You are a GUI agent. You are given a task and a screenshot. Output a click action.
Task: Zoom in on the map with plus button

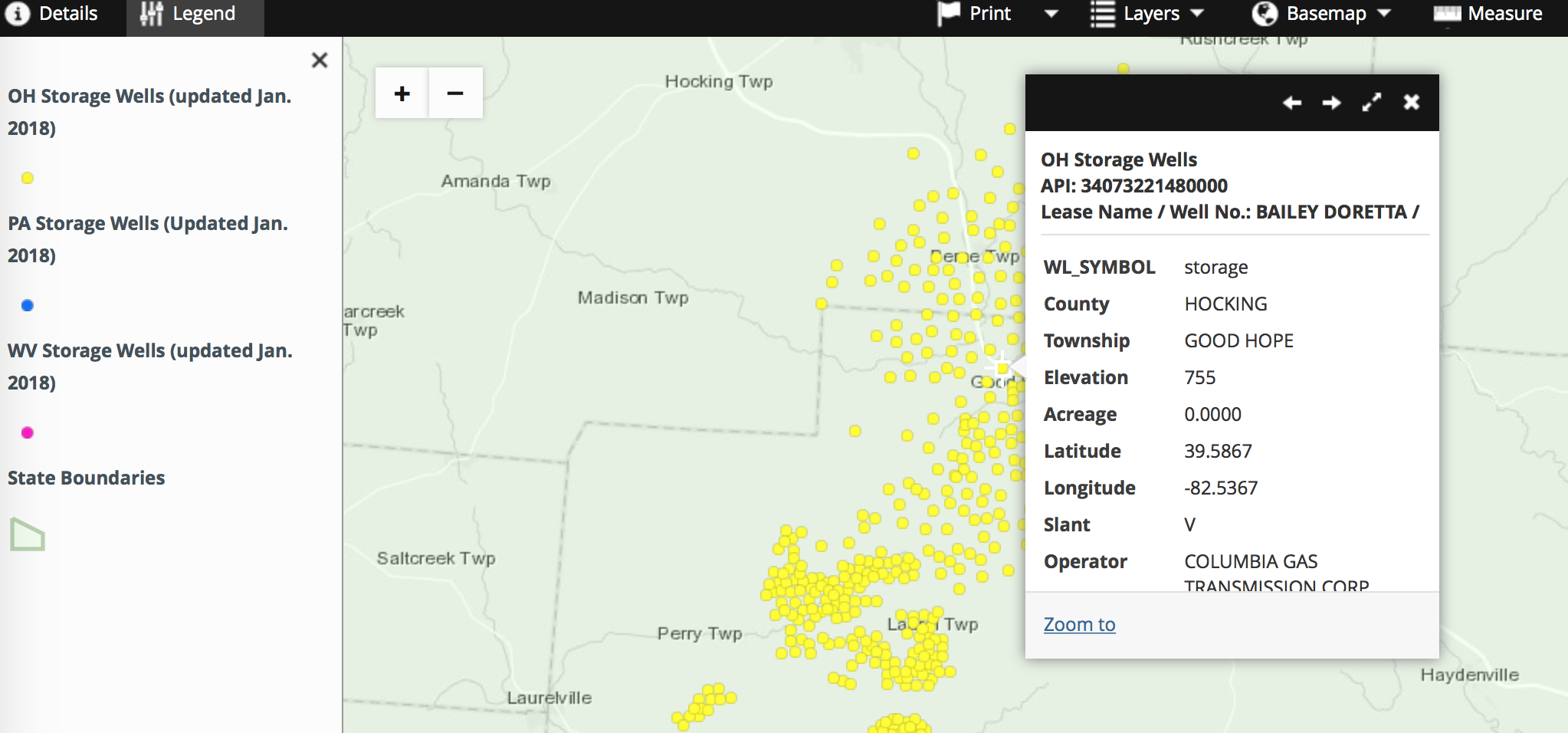402,94
